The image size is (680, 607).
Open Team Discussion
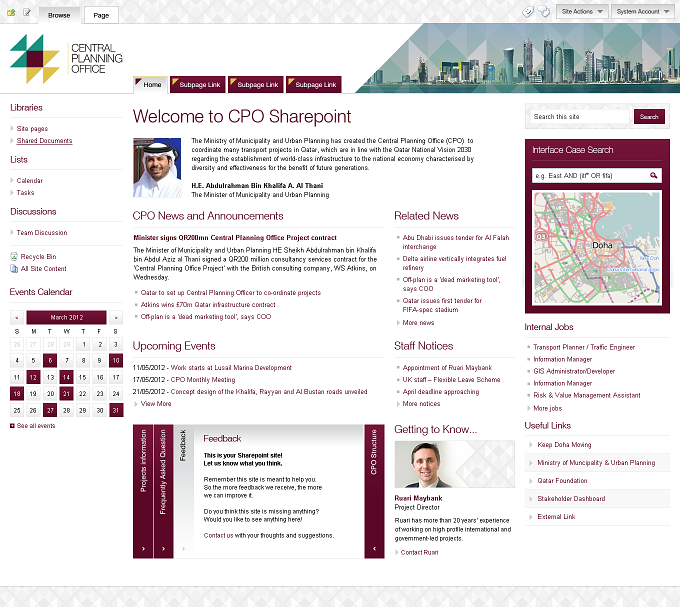click(x=42, y=233)
